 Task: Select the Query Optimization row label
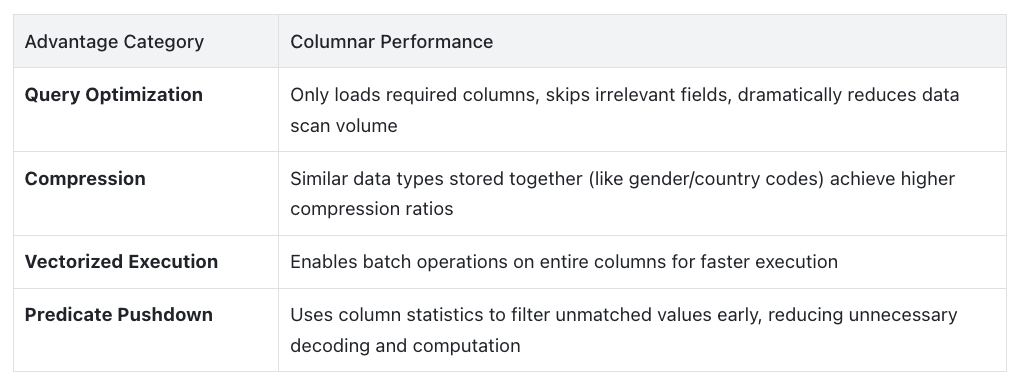point(113,95)
